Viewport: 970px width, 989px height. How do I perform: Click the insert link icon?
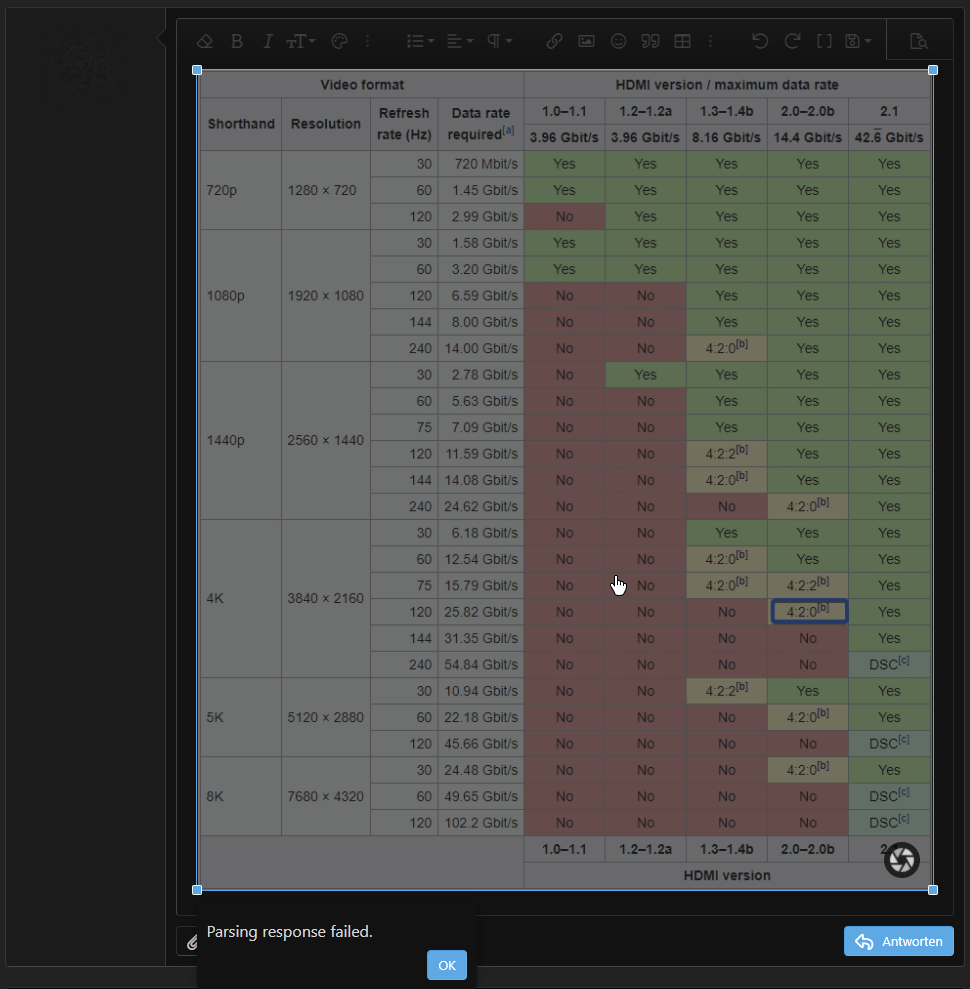click(x=554, y=42)
